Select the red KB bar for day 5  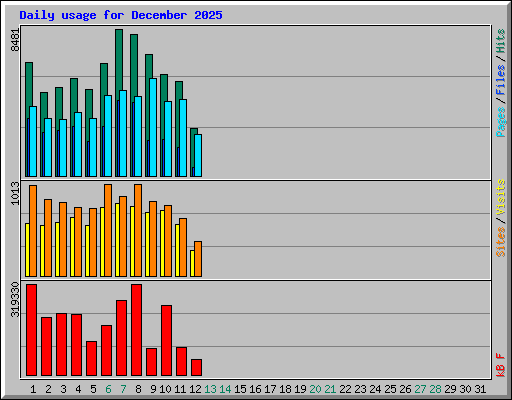click(91, 358)
